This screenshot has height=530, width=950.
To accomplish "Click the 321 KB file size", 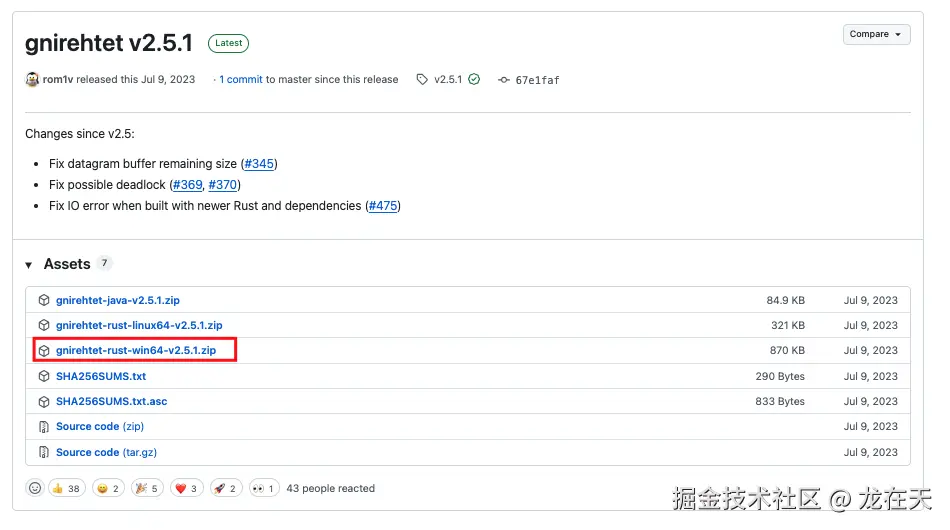I will click(x=788, y=325).
